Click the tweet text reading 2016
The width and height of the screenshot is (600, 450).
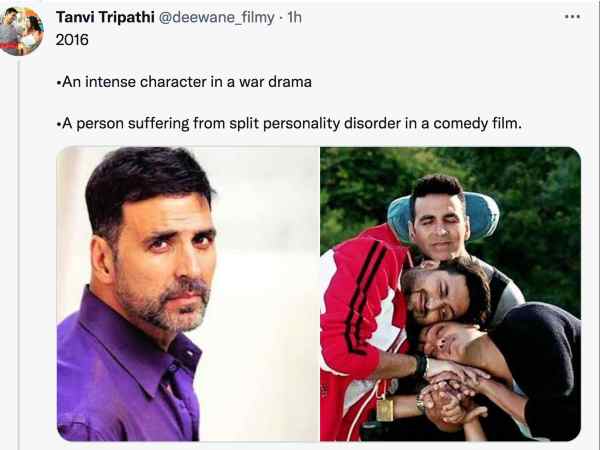(72, 40)
